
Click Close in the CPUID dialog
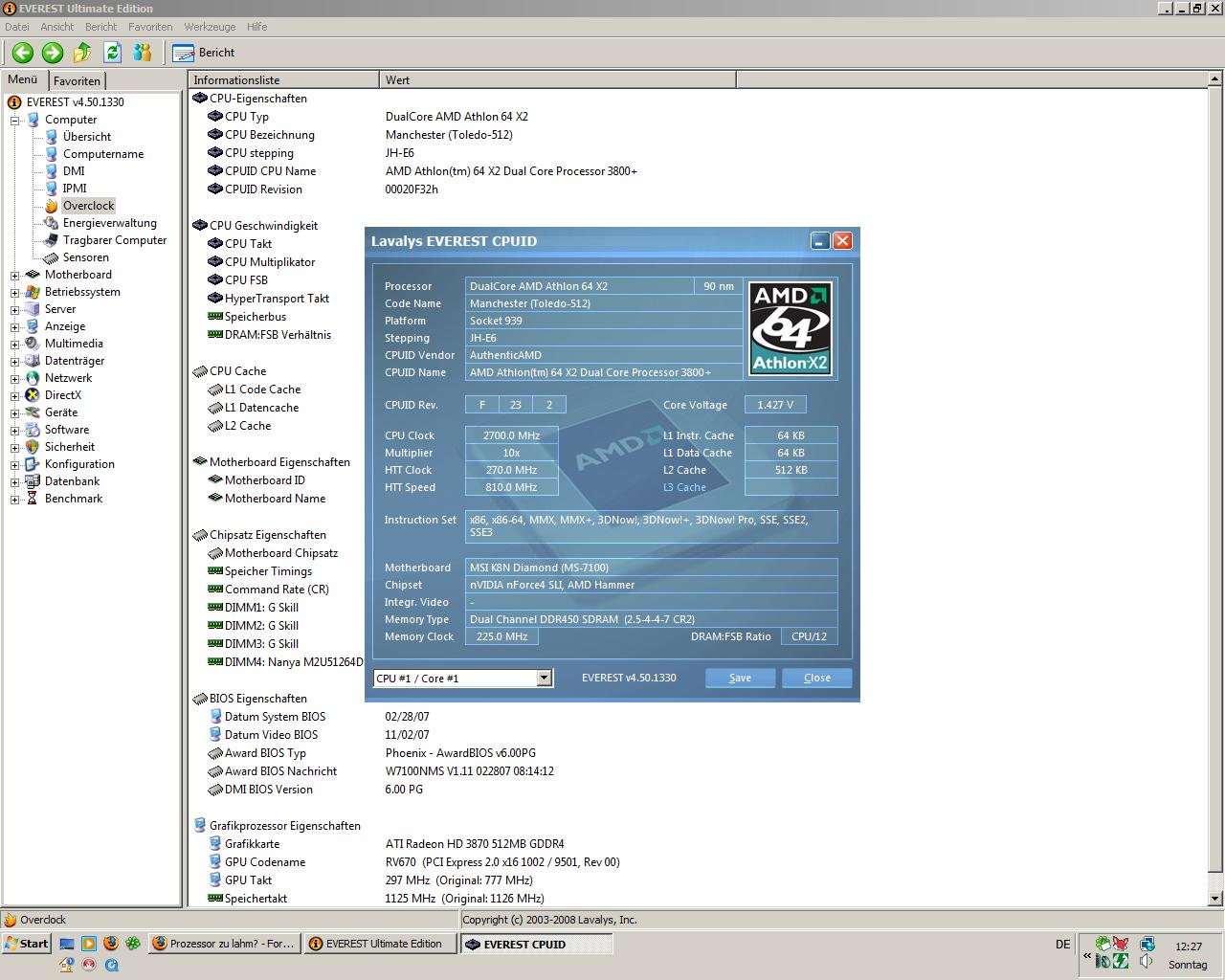click(817, 678)
